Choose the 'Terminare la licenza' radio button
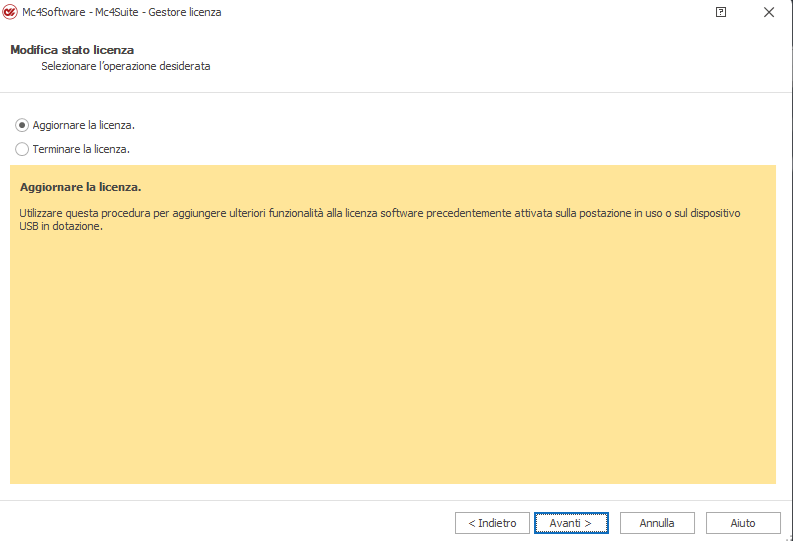Image resolution: width=796 pixels, height=549 pixels. coord(22,149)
